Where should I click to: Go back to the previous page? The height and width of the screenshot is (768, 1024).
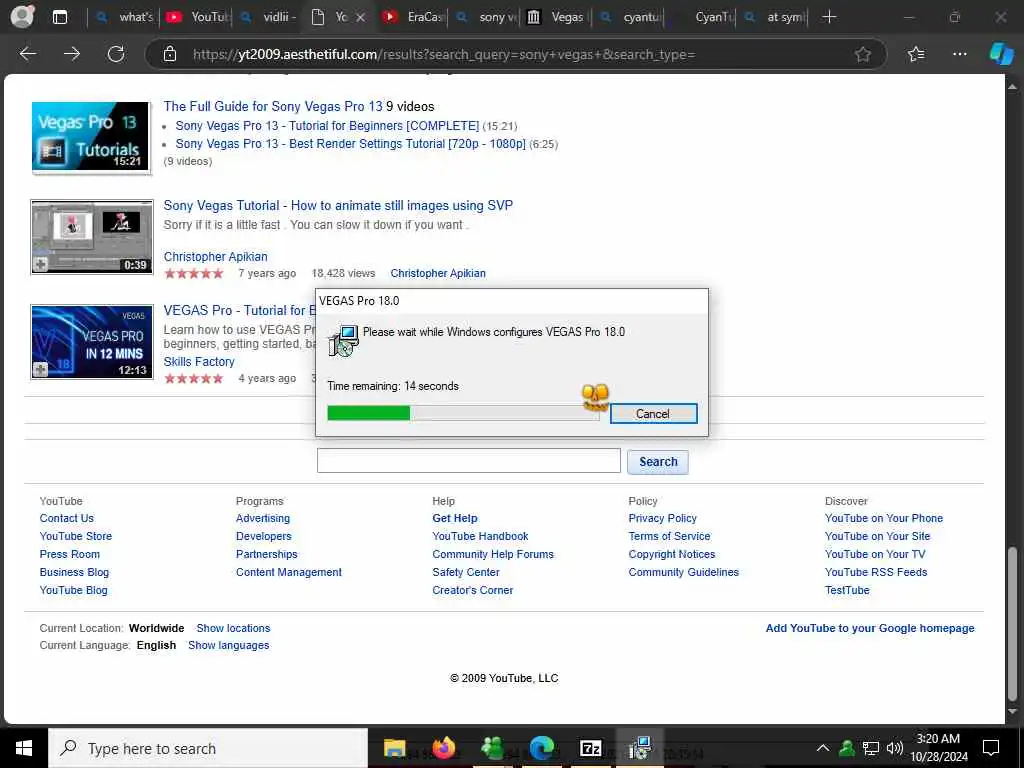28,54
